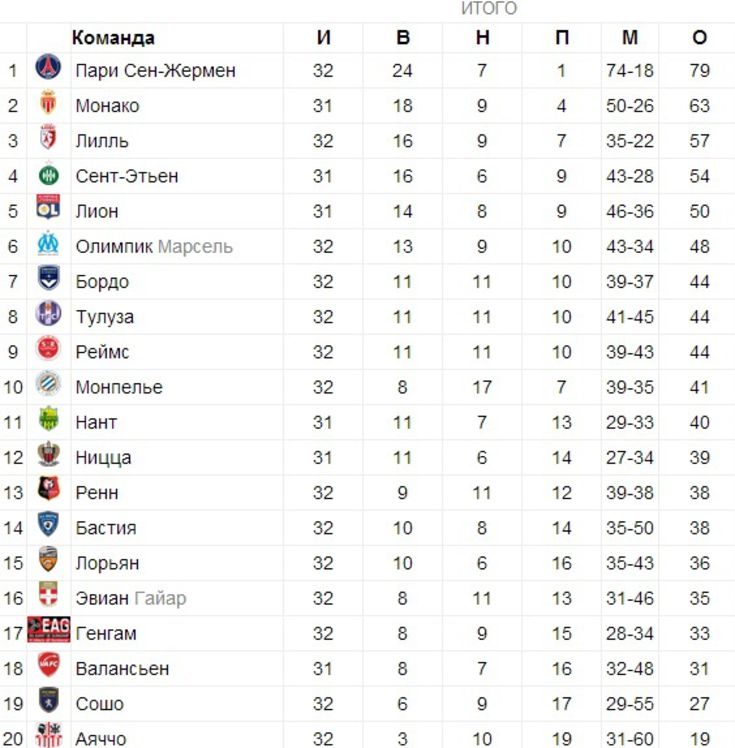Image resolution: width=735 pixels, height=748 pixels.
Task: Click the purple Toulouse crest
Action: [48, 313]
